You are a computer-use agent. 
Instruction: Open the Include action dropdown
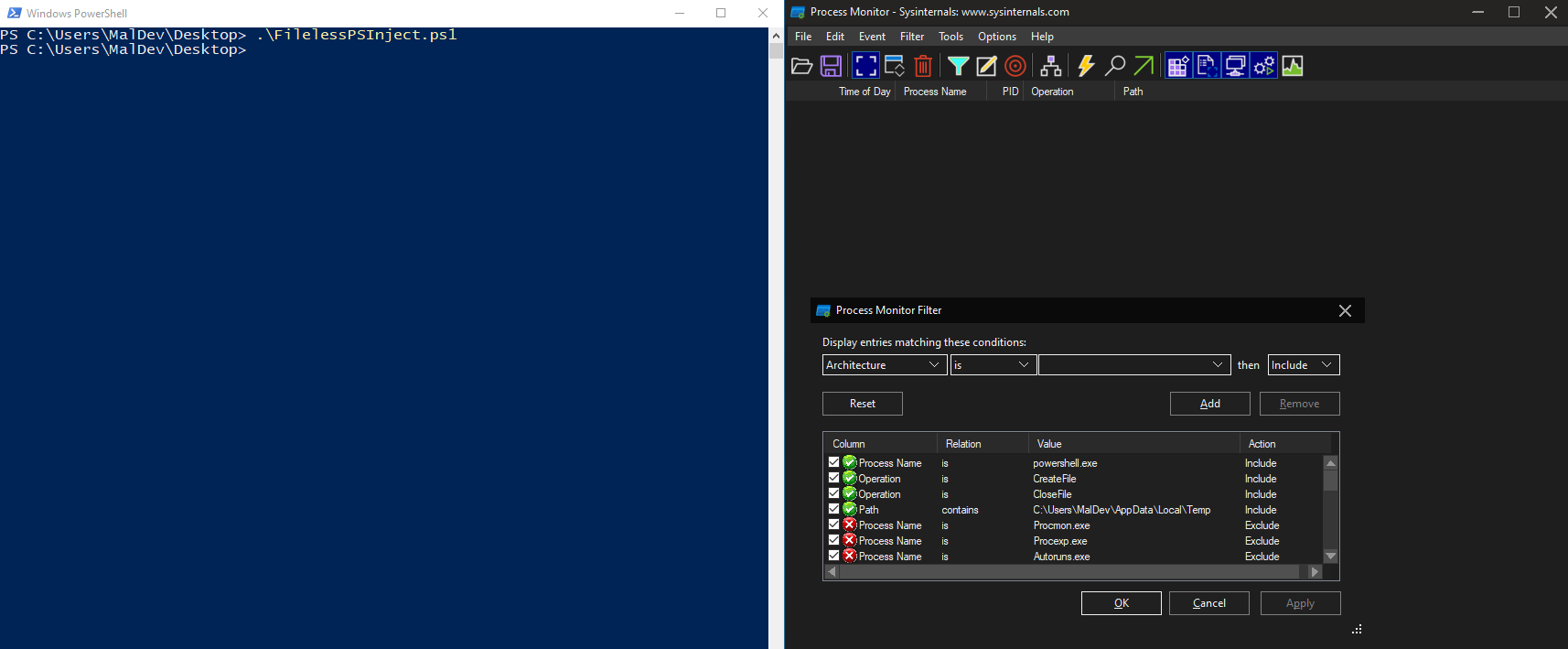point(1303,365)
